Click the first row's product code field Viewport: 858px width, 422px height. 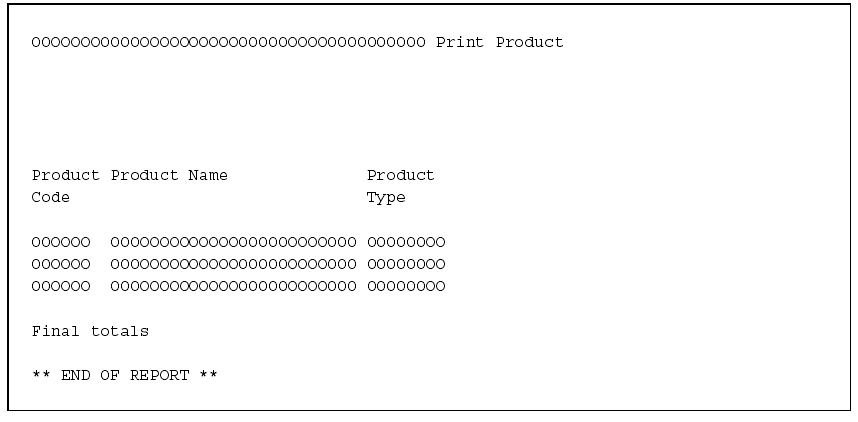(x=61, y=242)
